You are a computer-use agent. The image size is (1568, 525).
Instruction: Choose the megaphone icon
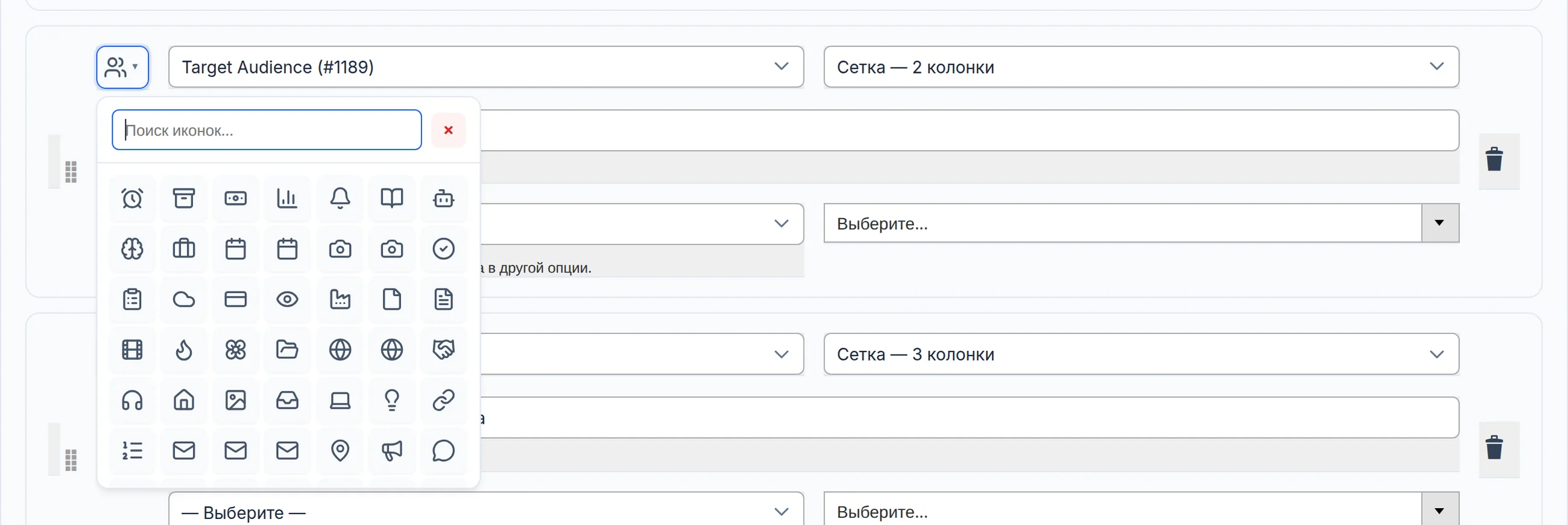point(392,451)
